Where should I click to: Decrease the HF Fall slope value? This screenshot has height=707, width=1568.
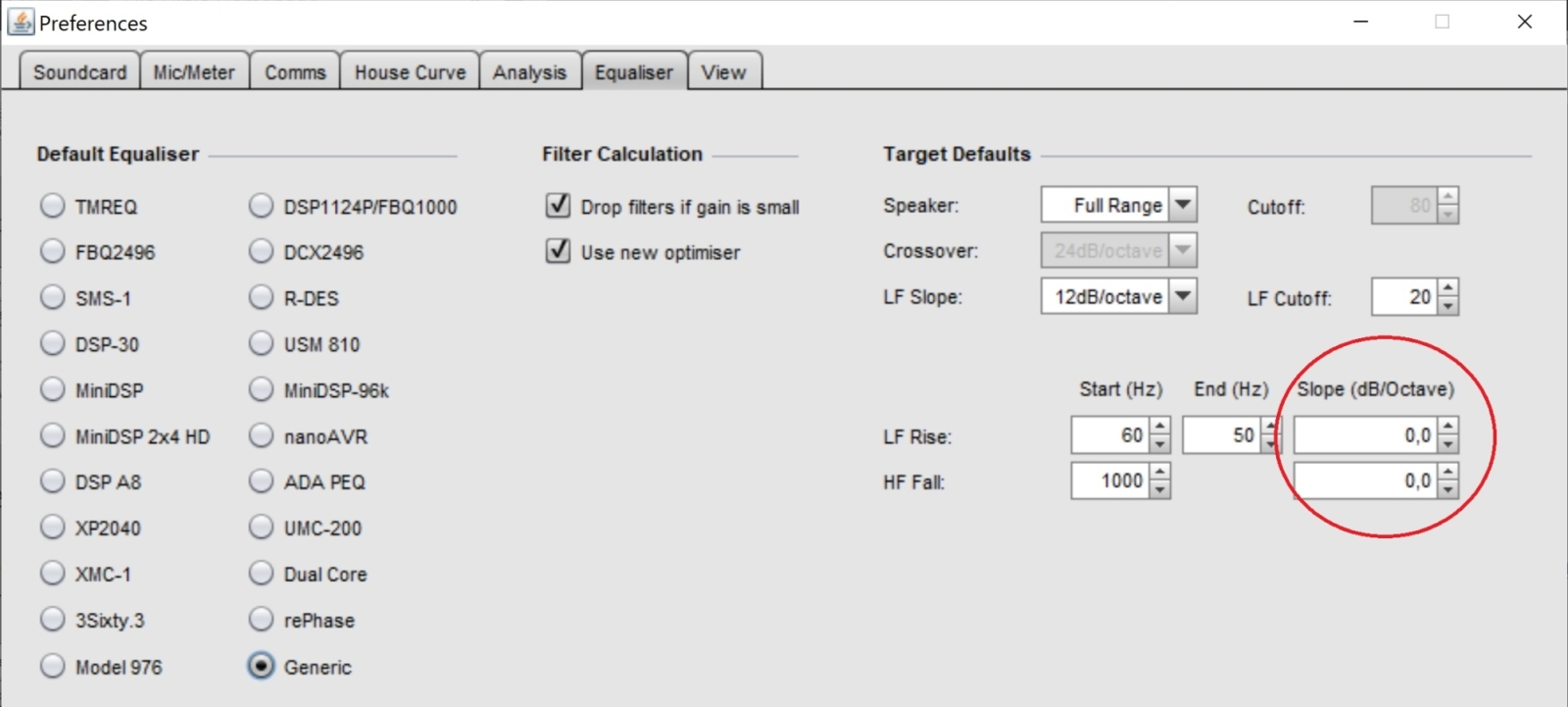1448,490
